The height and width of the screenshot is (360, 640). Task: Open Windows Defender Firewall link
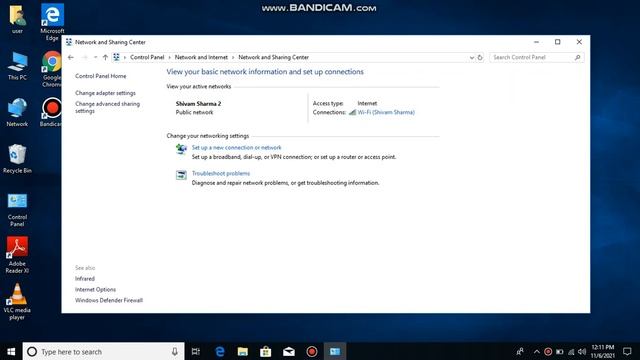(x=109, y=300)
